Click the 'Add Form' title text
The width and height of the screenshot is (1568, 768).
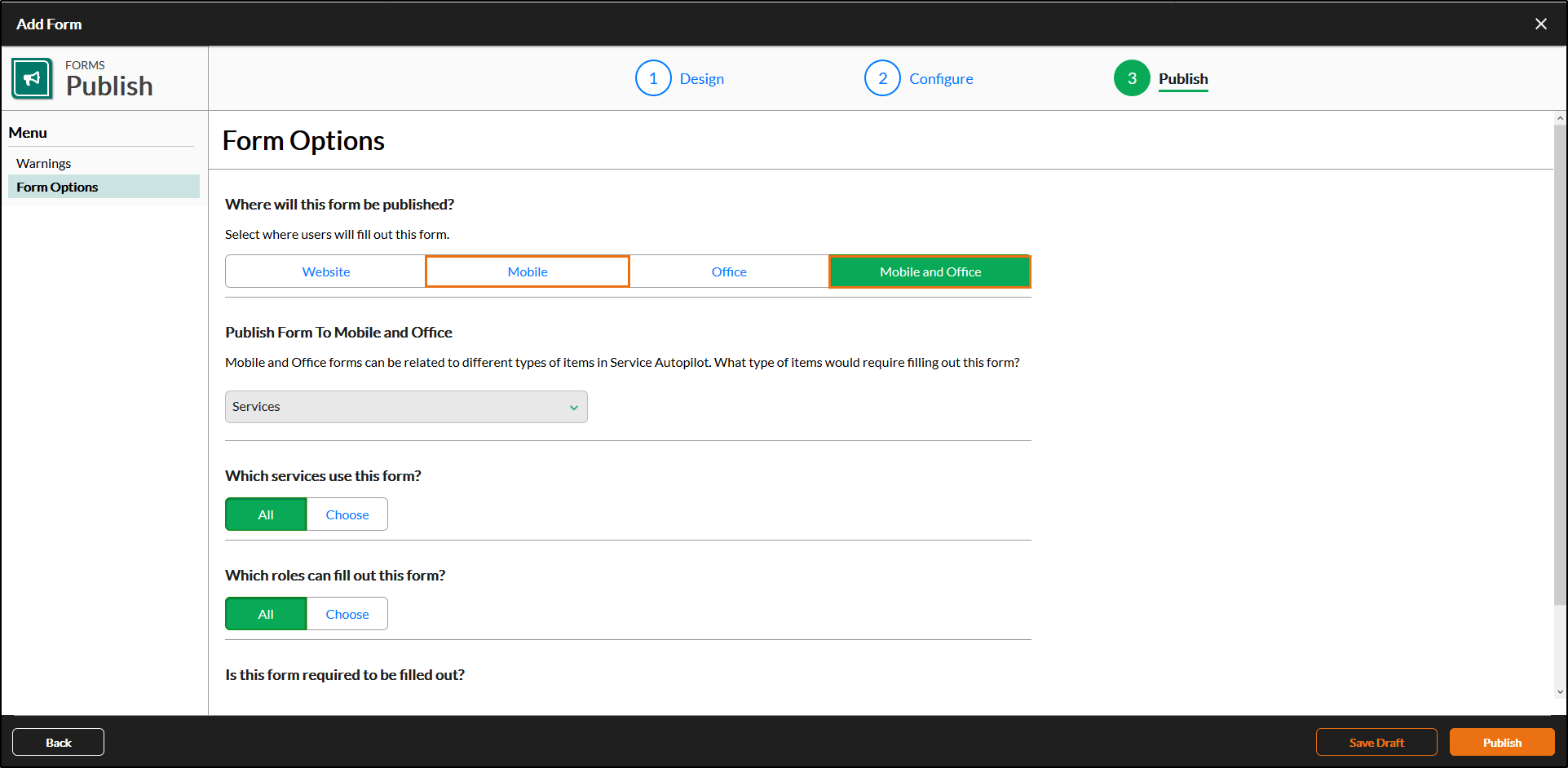point(49,24)
